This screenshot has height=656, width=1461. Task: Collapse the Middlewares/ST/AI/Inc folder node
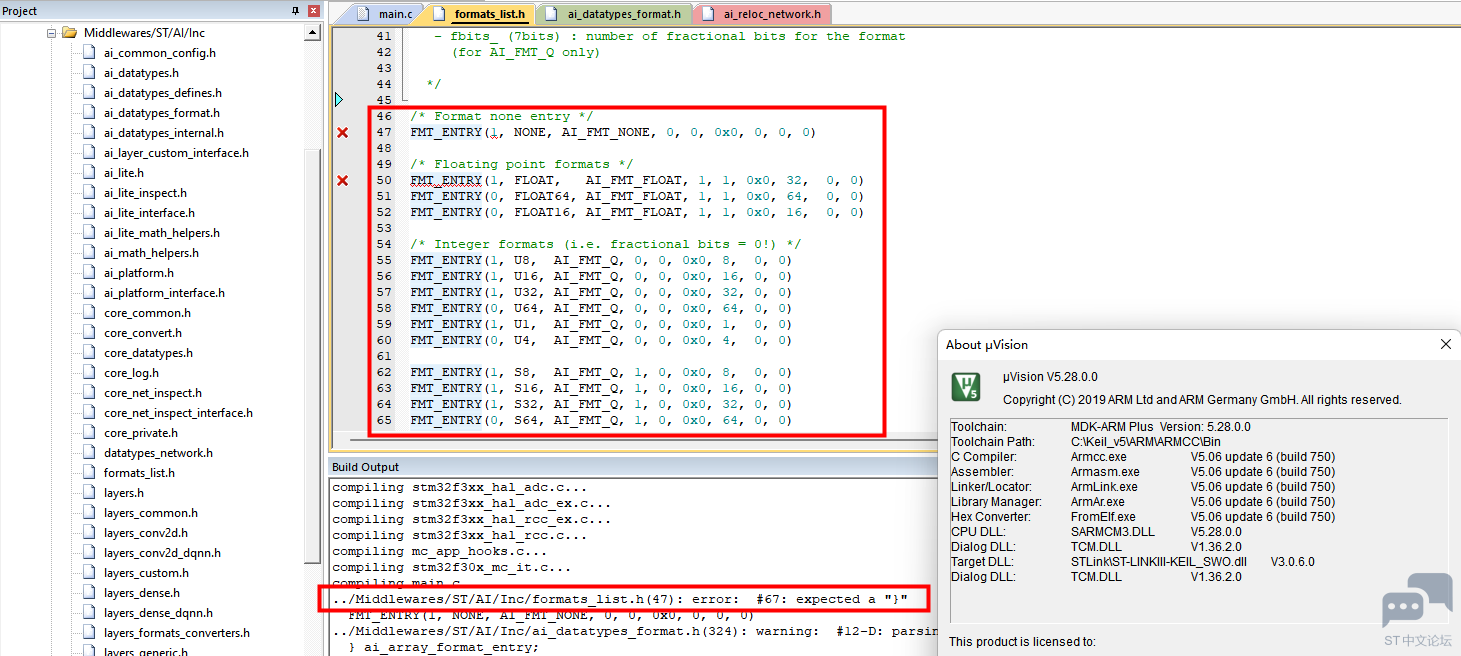pyautogui.click(x=50, y=33)
